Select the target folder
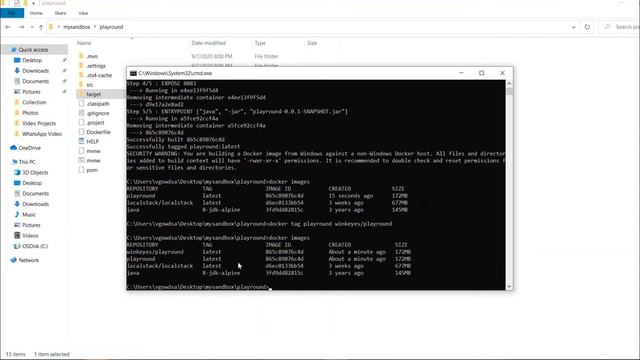This screenshot has width=640, height=360. (x=93, y=94)
